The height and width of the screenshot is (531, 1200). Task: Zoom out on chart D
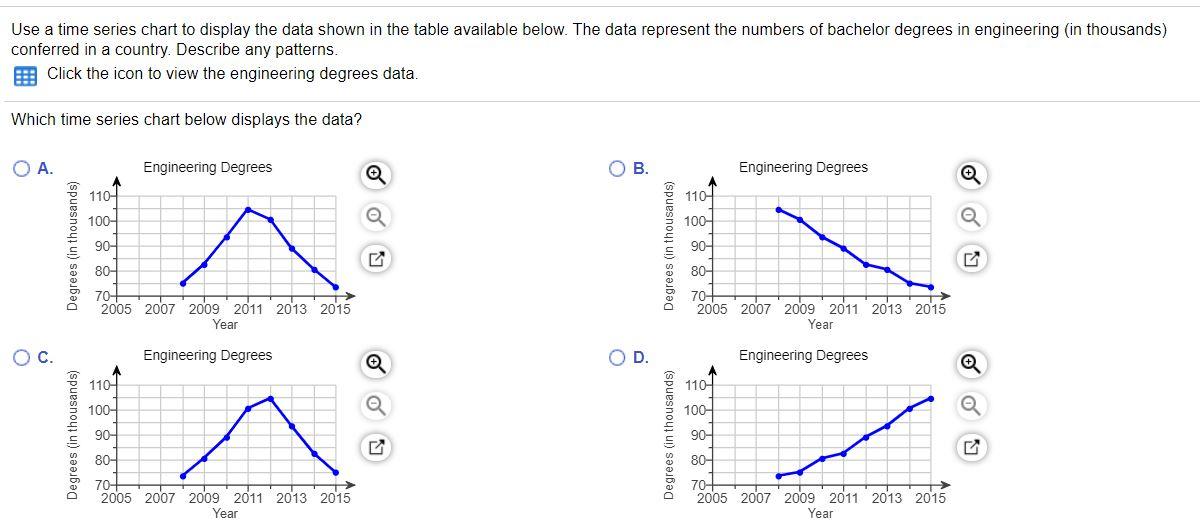coord(970,406)
